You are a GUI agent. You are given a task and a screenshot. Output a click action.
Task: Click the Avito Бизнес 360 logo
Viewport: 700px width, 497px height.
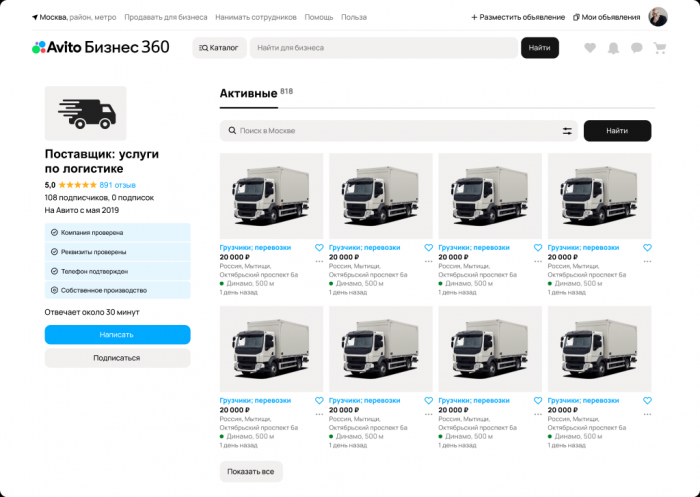101,47
